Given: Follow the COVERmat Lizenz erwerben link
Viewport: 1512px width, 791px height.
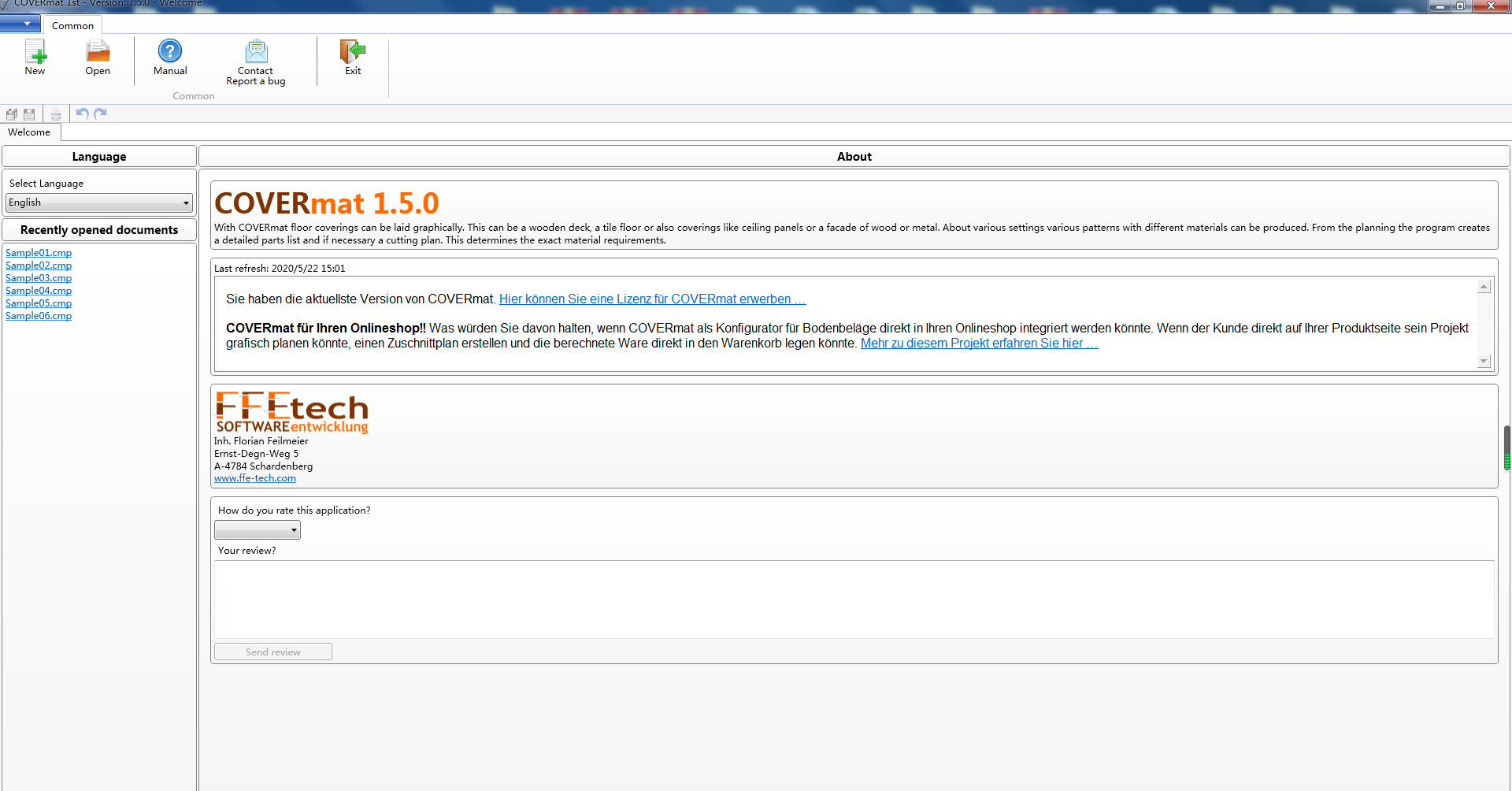Looking at the screenshot, I should (x=652, y=299).
